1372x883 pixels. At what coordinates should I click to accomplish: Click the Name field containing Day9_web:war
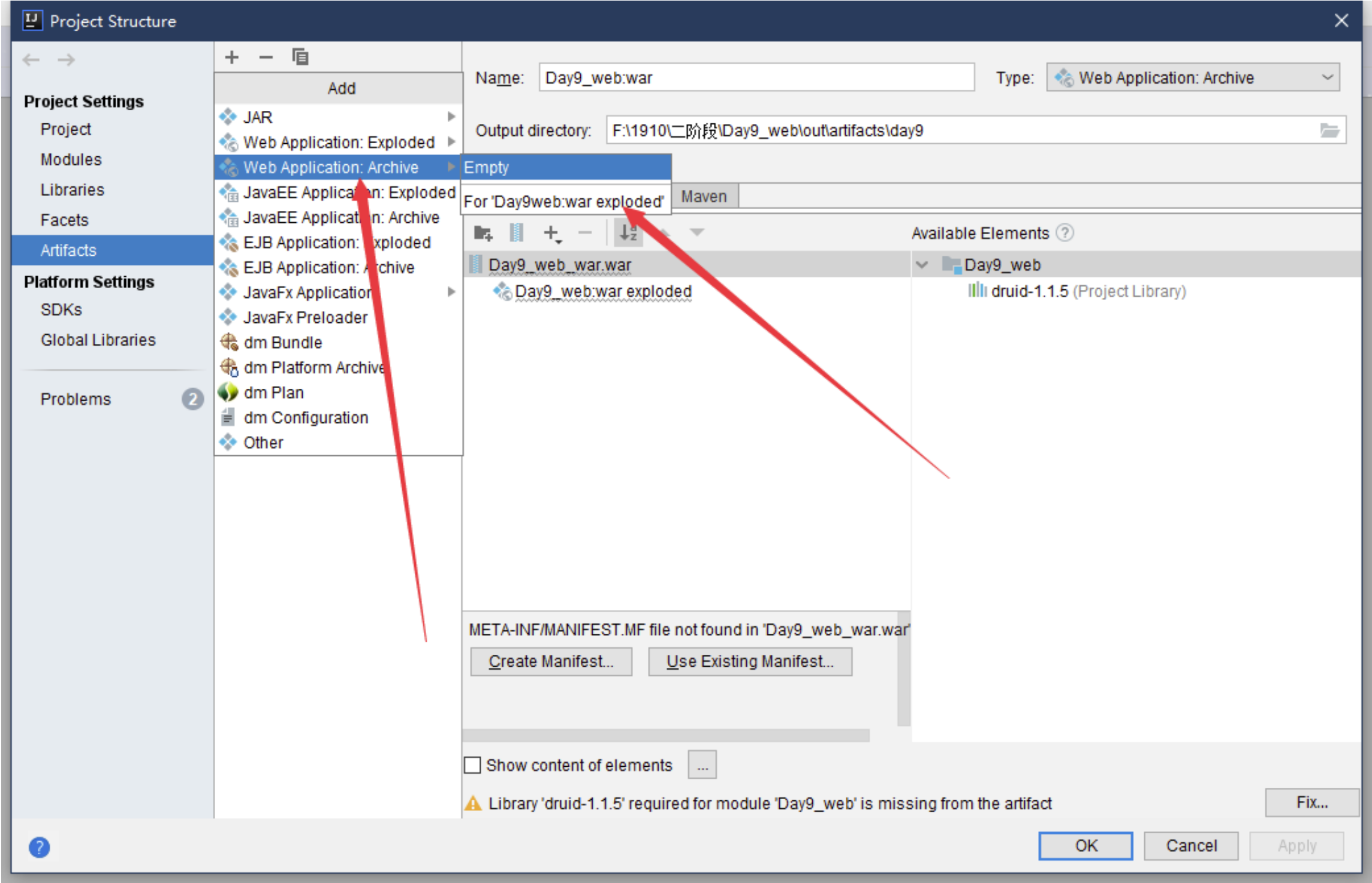(755, 78)
